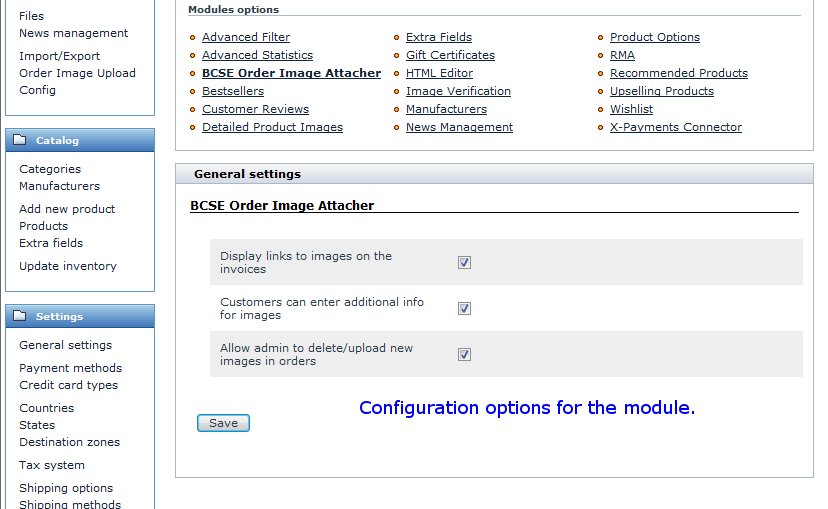Save the module configuration

click(x=223, y=423)
